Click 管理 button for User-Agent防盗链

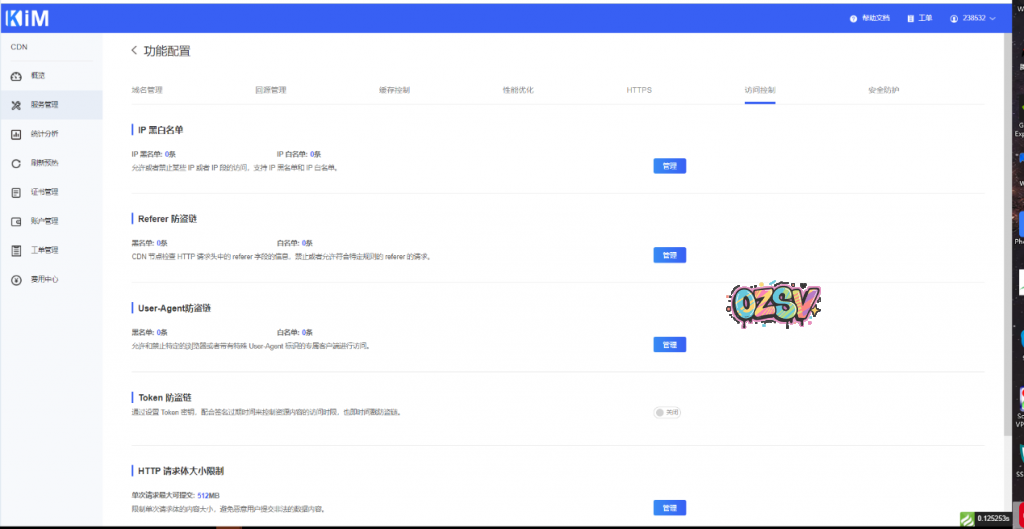coord(669,344)
